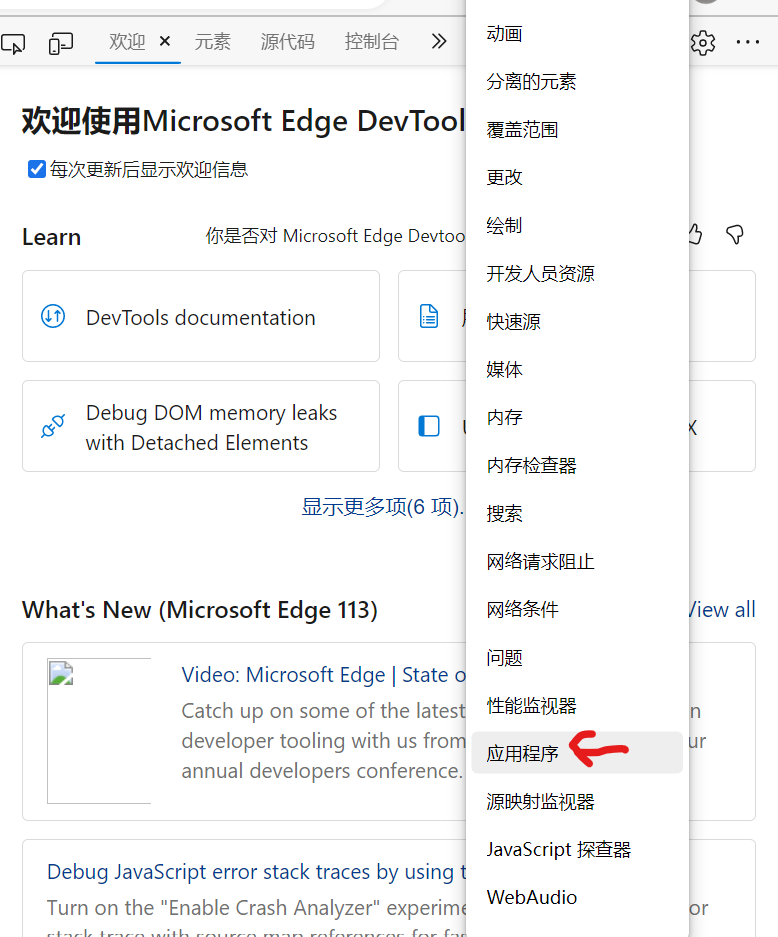Image resolution: width=778 pixels, height=937 pixels.
Task: Open the hidden tabs chevron (»)
Action: tap(438, 43)
